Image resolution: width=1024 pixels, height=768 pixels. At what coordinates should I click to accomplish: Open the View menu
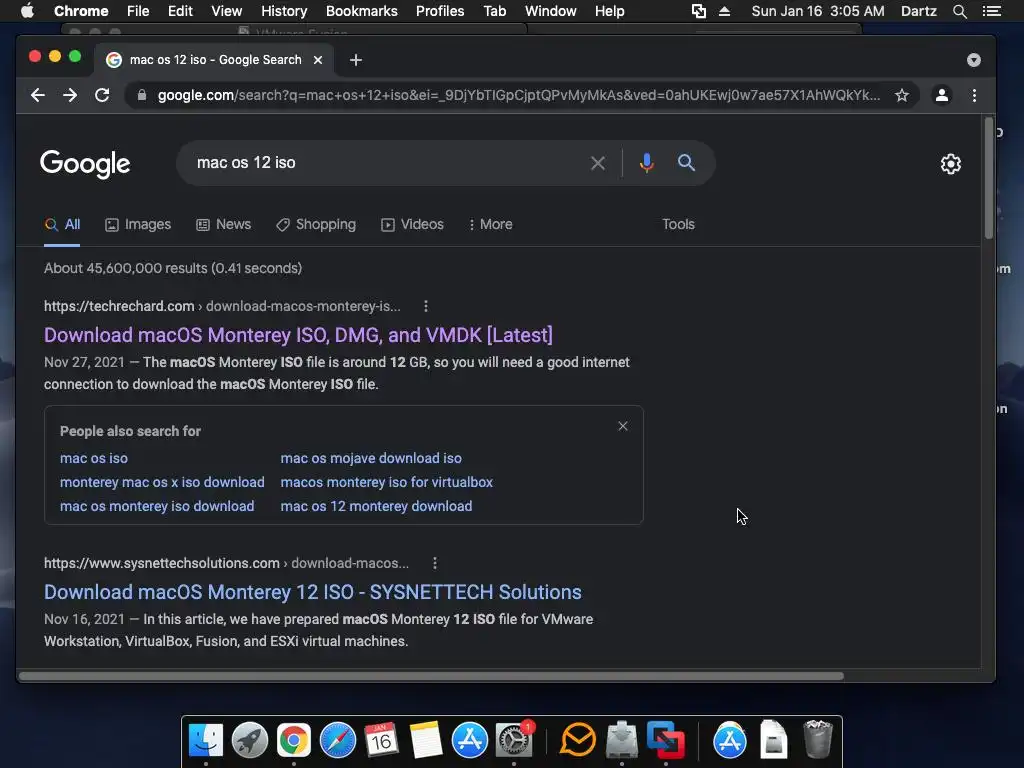[x=227, y=11]
